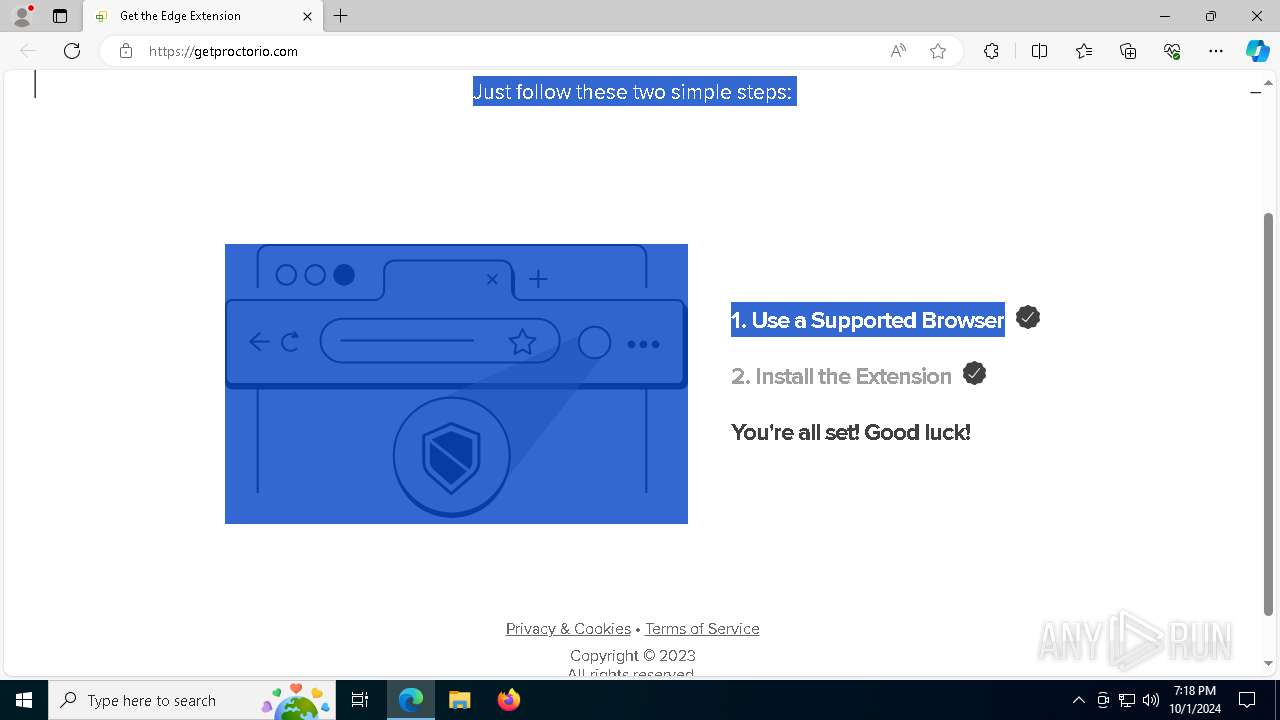The image size is (1280, 720).
Task: Open Microsoft Edge from taskbar
Action: (411, 700)
